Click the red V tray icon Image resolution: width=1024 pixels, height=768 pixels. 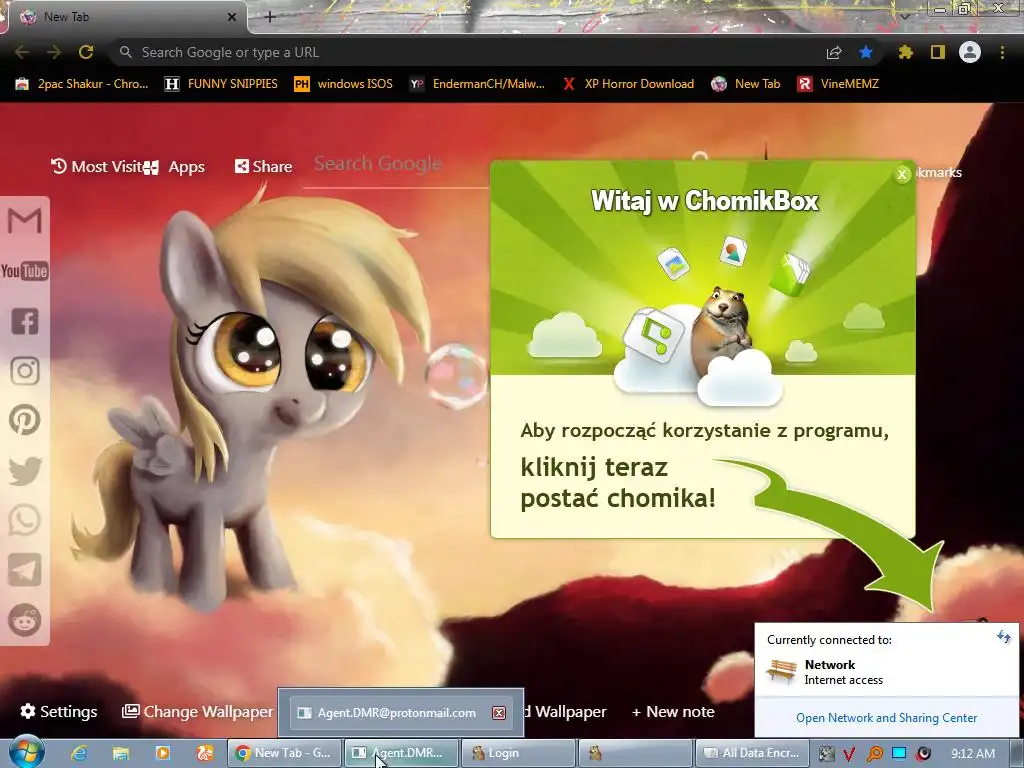tap(849, 754)
